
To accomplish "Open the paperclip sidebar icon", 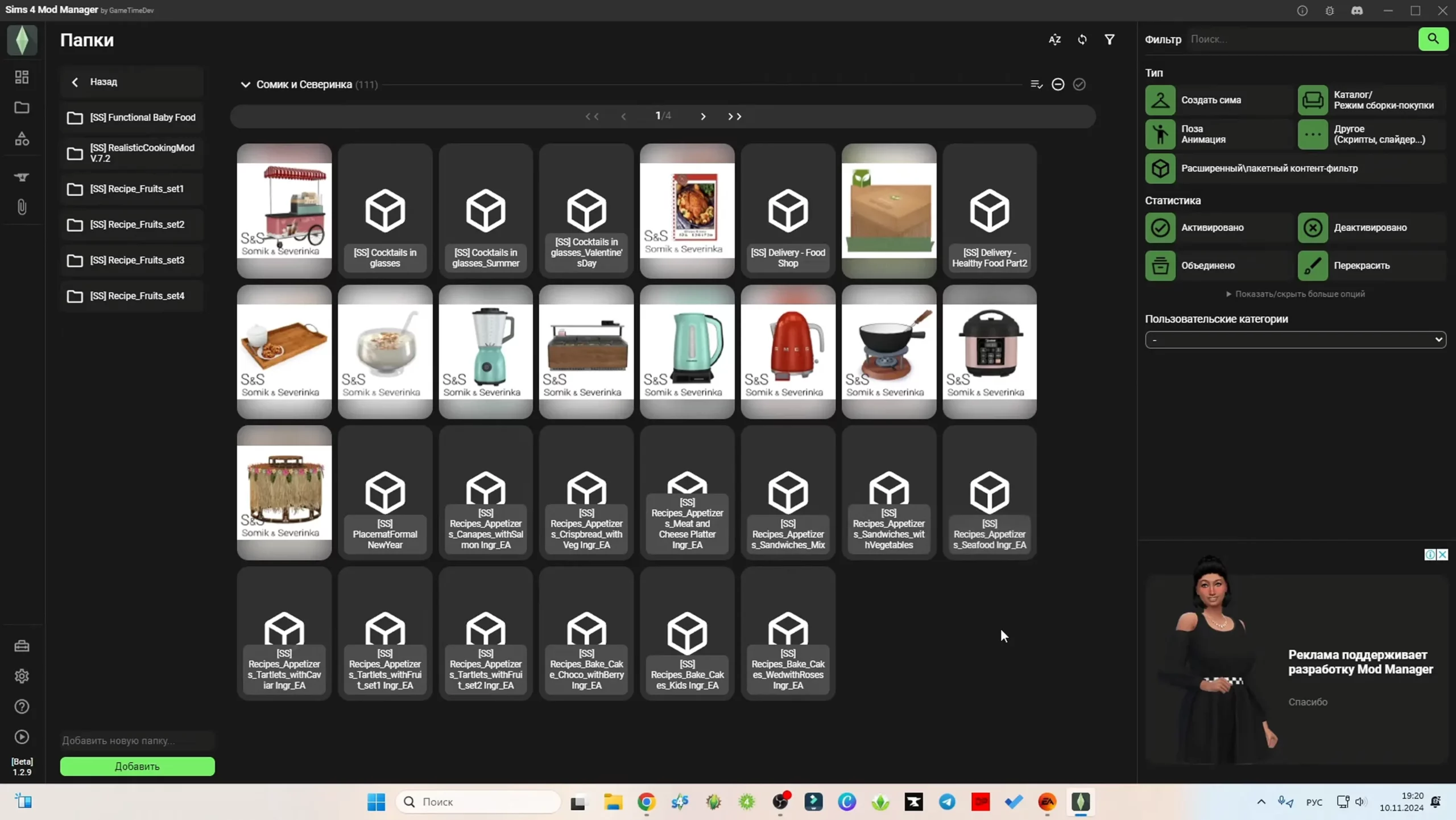I will 22,207.
